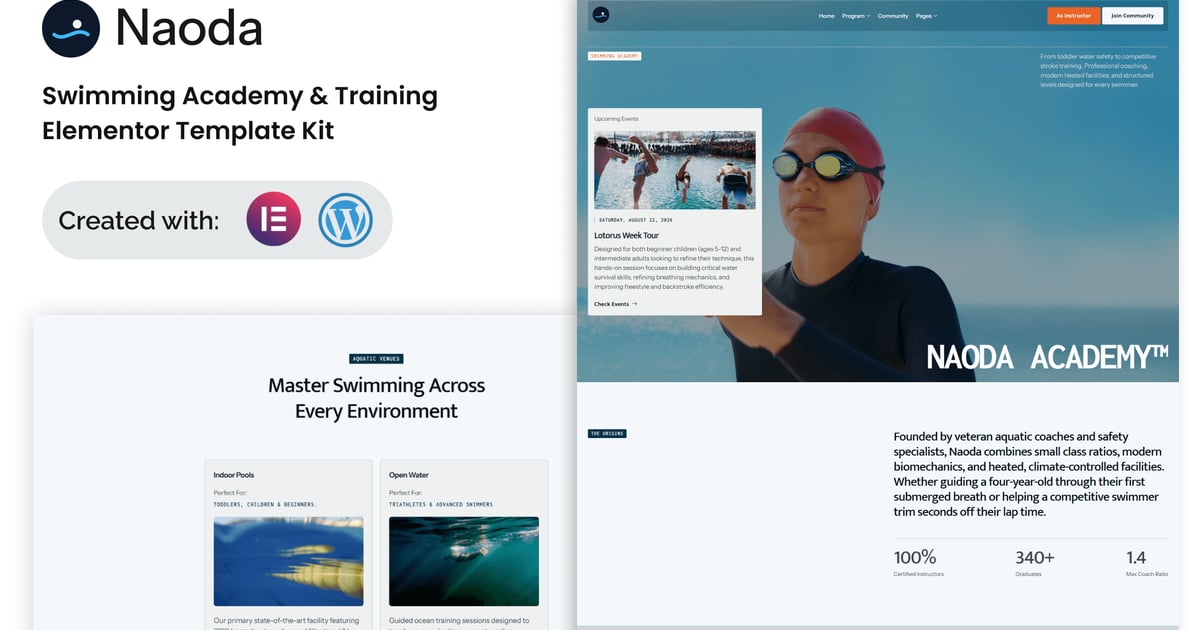
Task: Open the Home menu item
Action: click(x=826, y=16)
